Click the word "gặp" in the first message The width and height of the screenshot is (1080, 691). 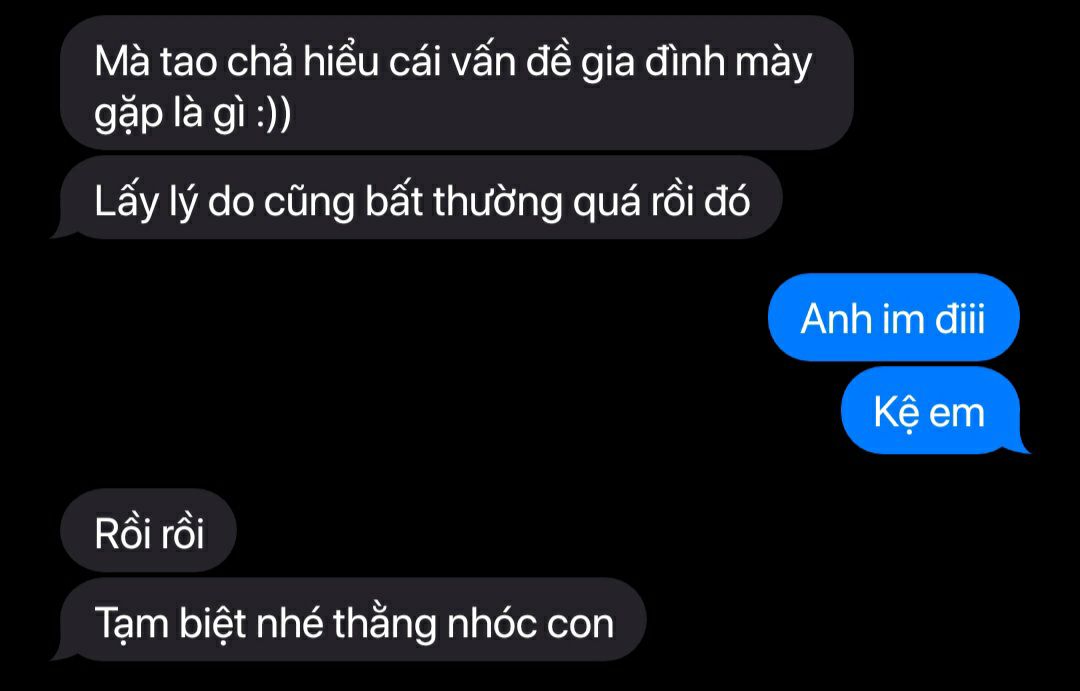point(128,115)
